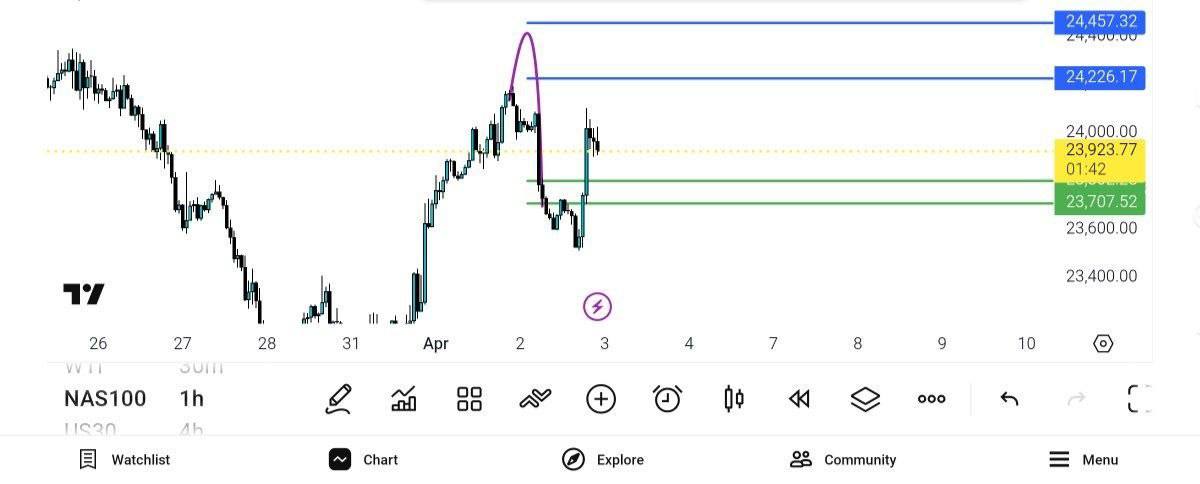
Task: Change the 1h timeframe interval
Action: 191,399
